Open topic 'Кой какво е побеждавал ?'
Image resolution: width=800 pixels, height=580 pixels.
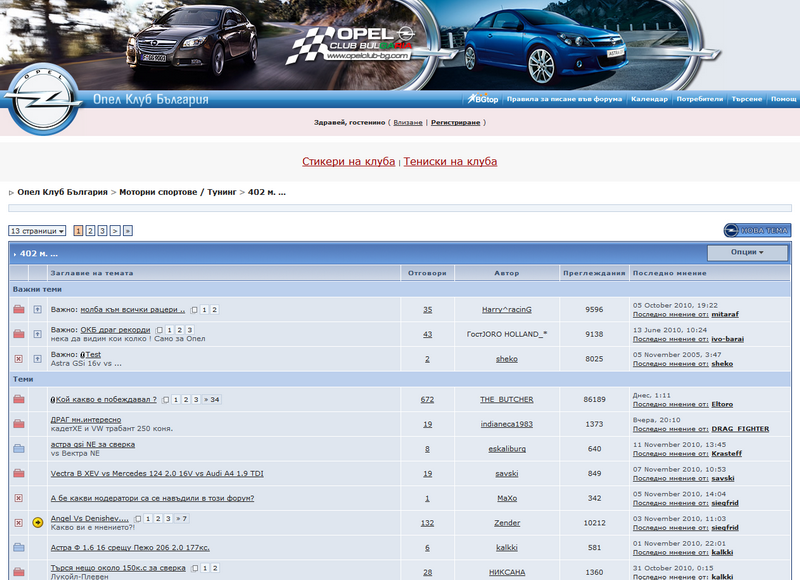click(x=106, y=399)
